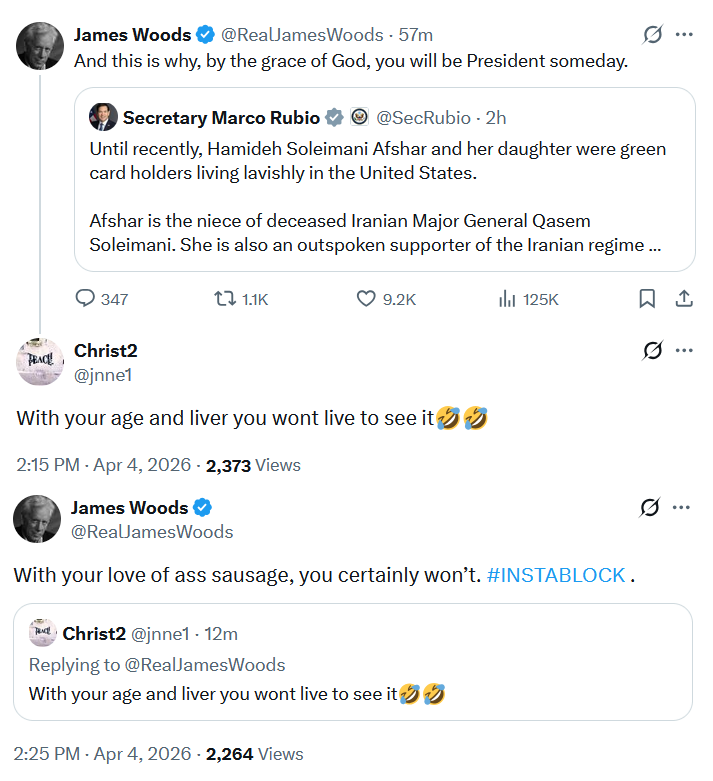The width and height of the screenshot is (713, 781).
Task: Click Grok icon on Christ2 tweet
Action: point(652,351)
